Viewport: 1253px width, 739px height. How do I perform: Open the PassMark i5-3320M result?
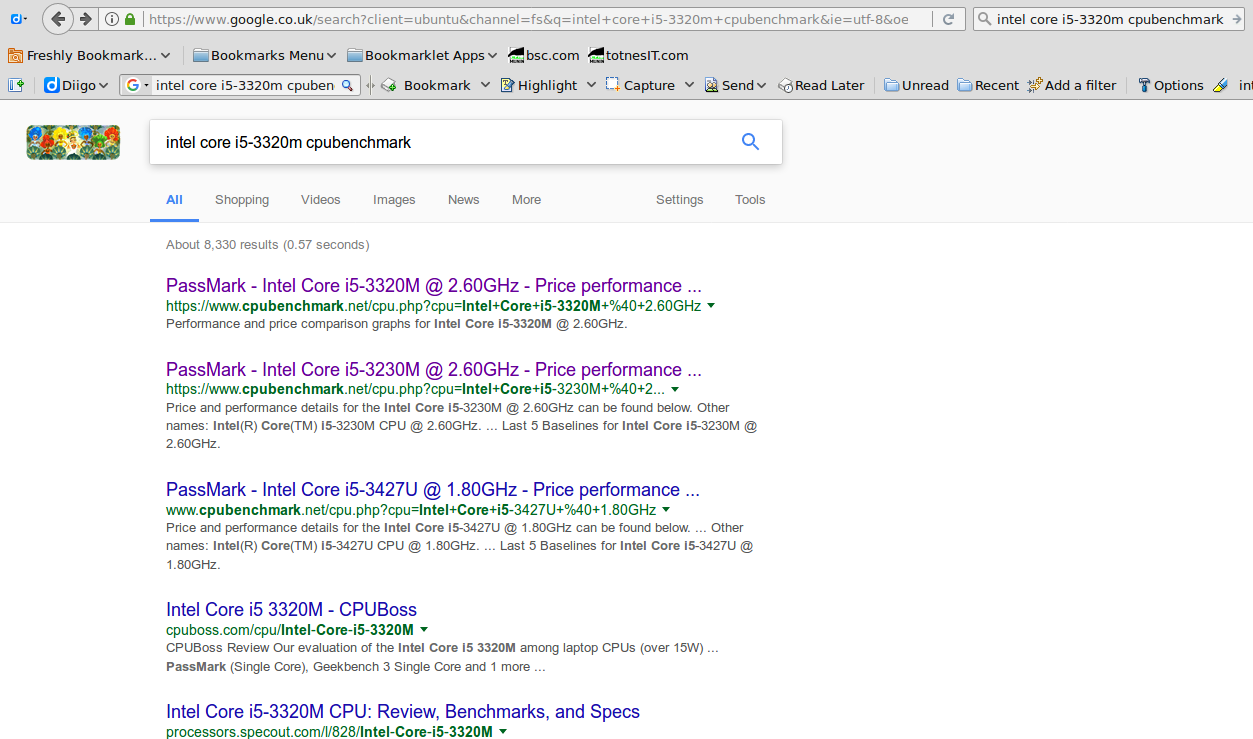(434, 286)
